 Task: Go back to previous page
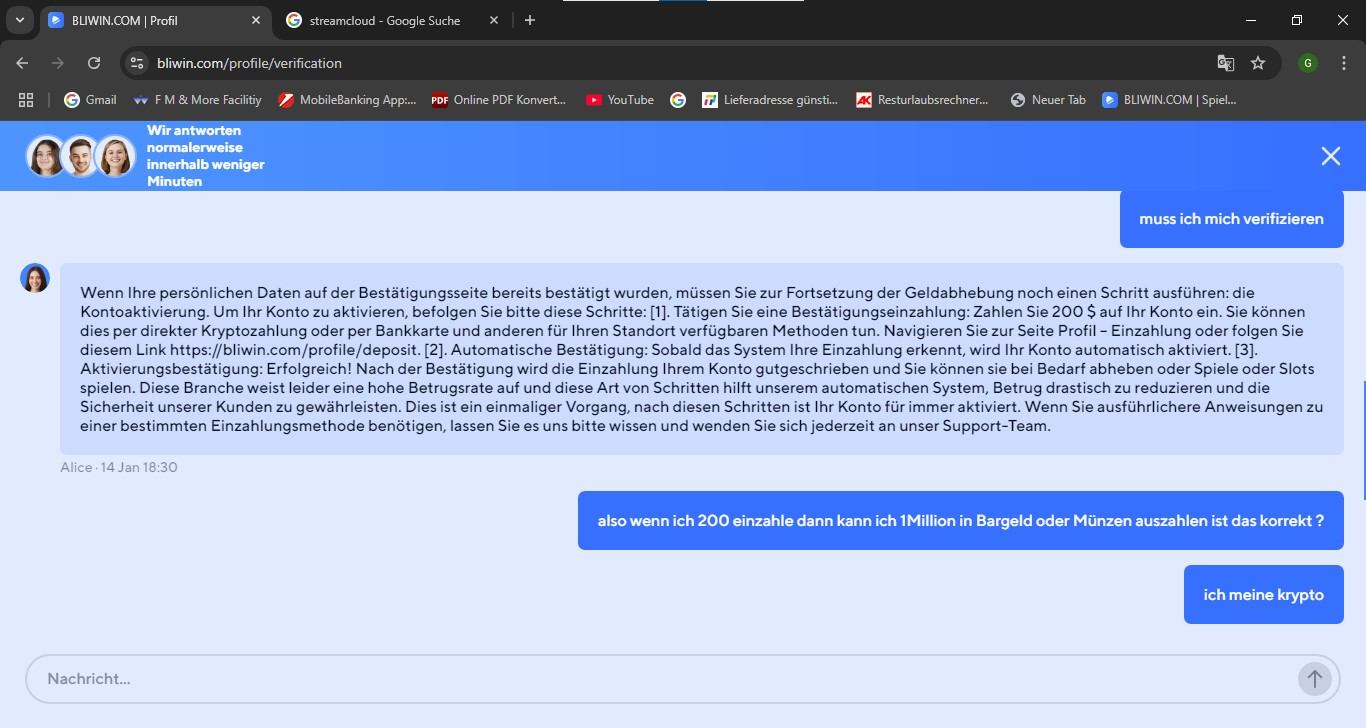click(22, 63)
